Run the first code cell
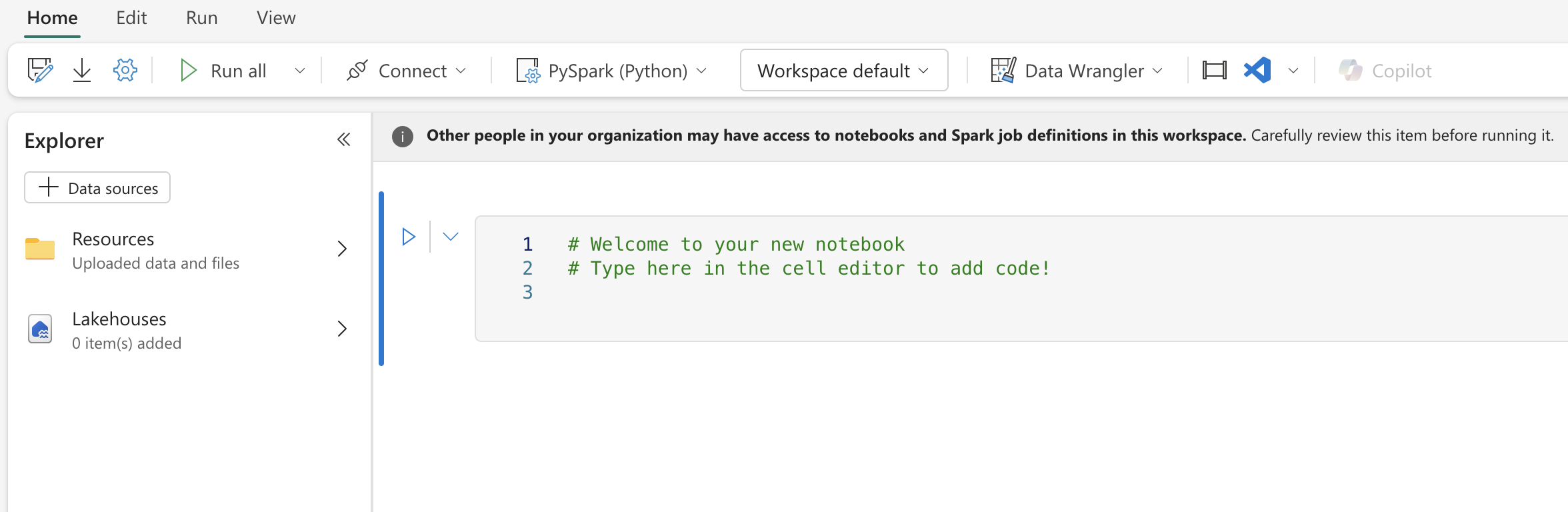The width and height of the screenshot is (1568, 512). (409, 237)
